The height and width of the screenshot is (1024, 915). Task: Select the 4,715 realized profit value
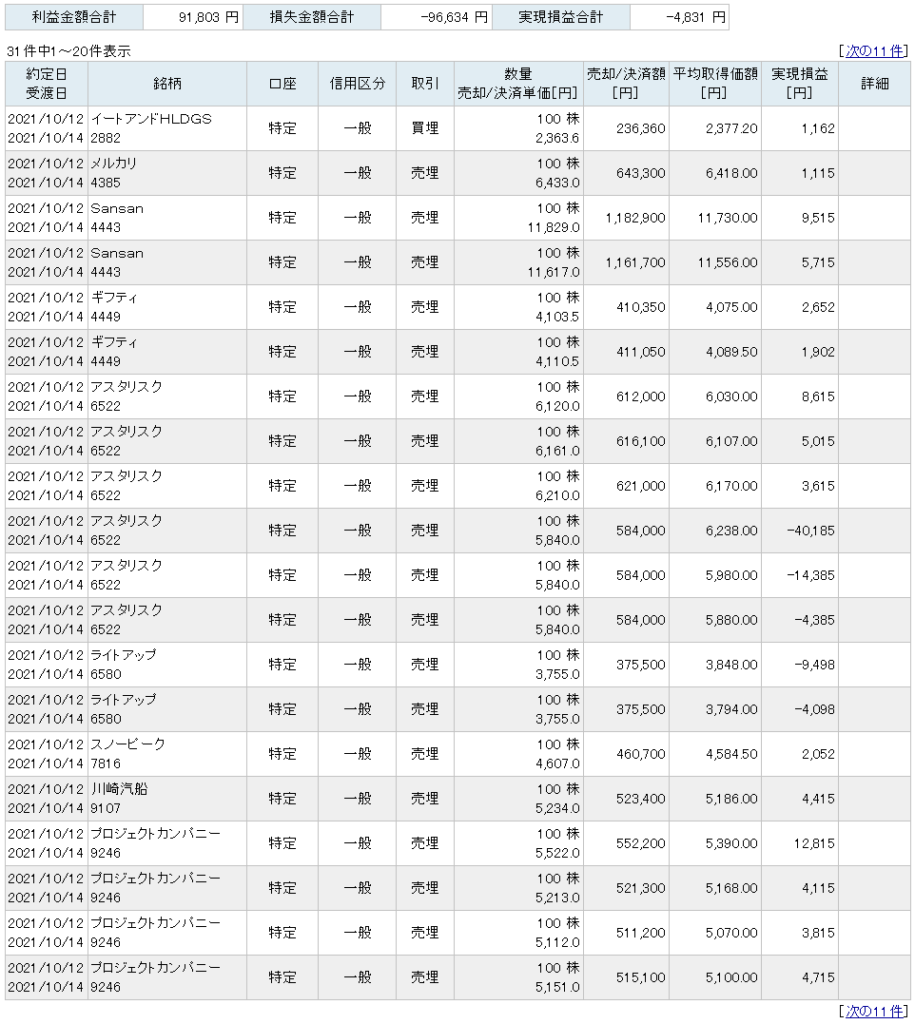(x=818, y=978)
